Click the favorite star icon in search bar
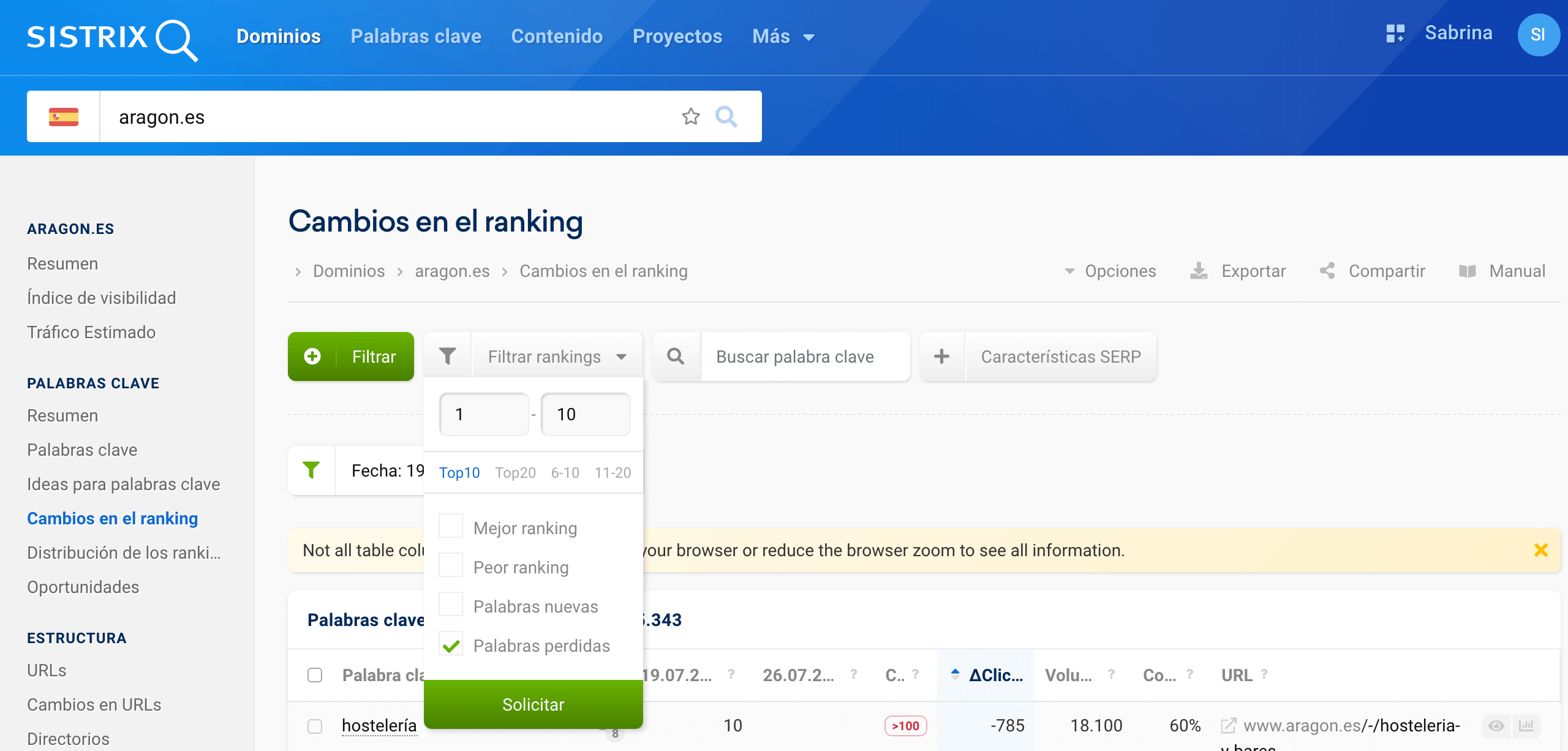The image size is (1568, 751). (691, 116)
